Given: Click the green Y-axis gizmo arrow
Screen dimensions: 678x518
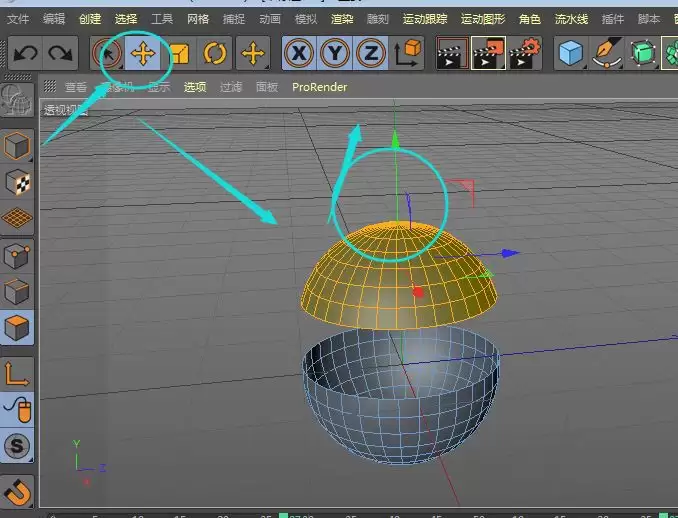Looking at the screenshot, I should coord(395,143).
